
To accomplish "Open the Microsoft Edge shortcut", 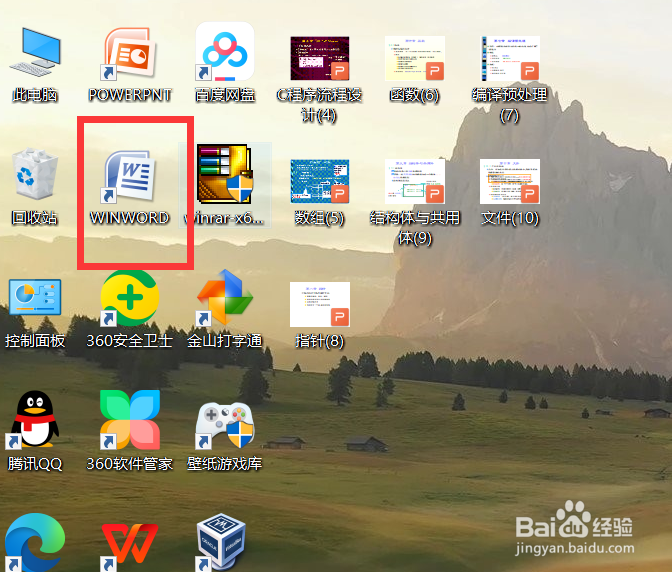I will point(34,542).
